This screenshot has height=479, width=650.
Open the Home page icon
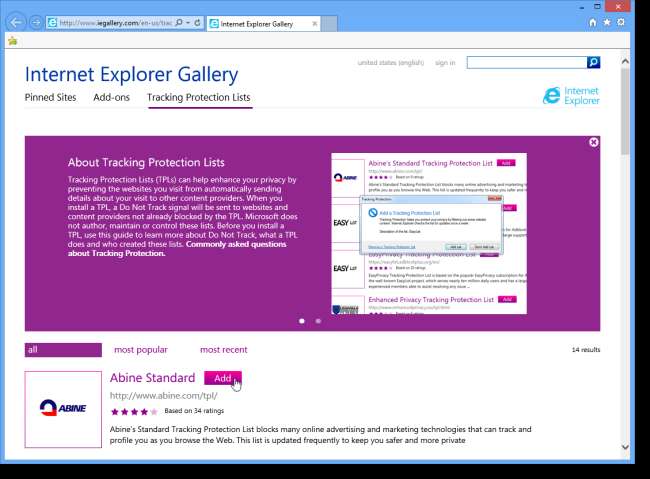tap(593, 22)
